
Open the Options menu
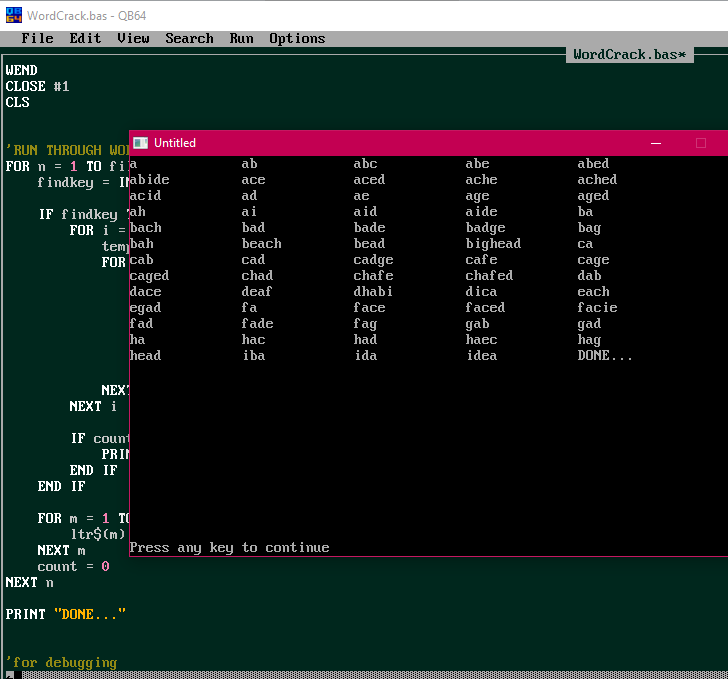click(x=297, y=38)
